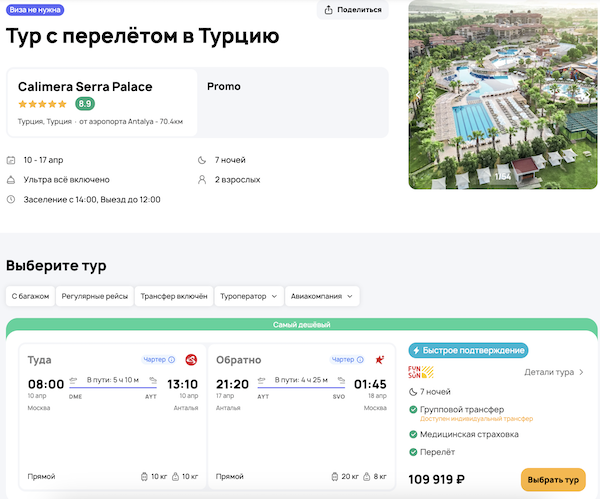This screenshot has height=499, width=600.
Task: Toggle the С багажом filter
Action: [28, 296]
